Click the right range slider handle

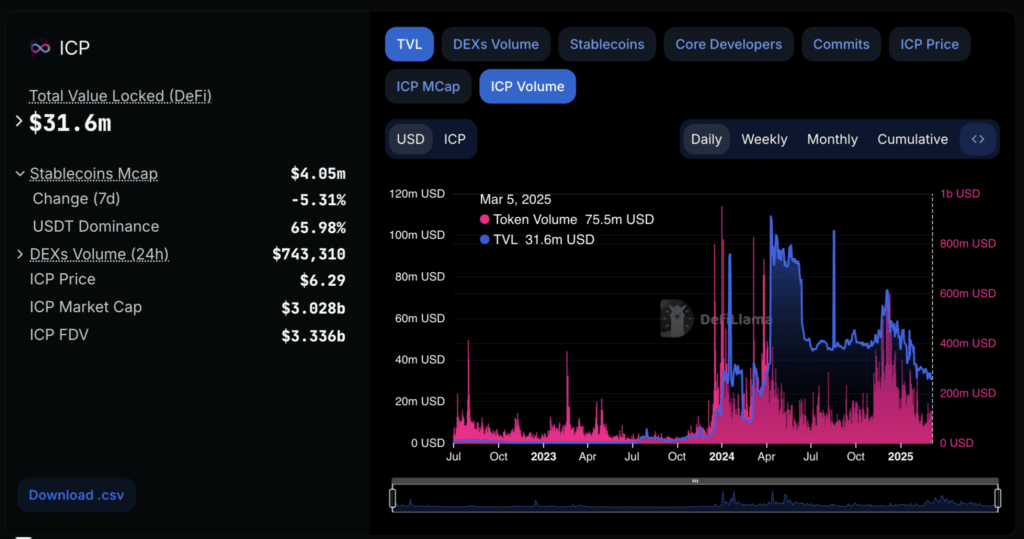998,498
